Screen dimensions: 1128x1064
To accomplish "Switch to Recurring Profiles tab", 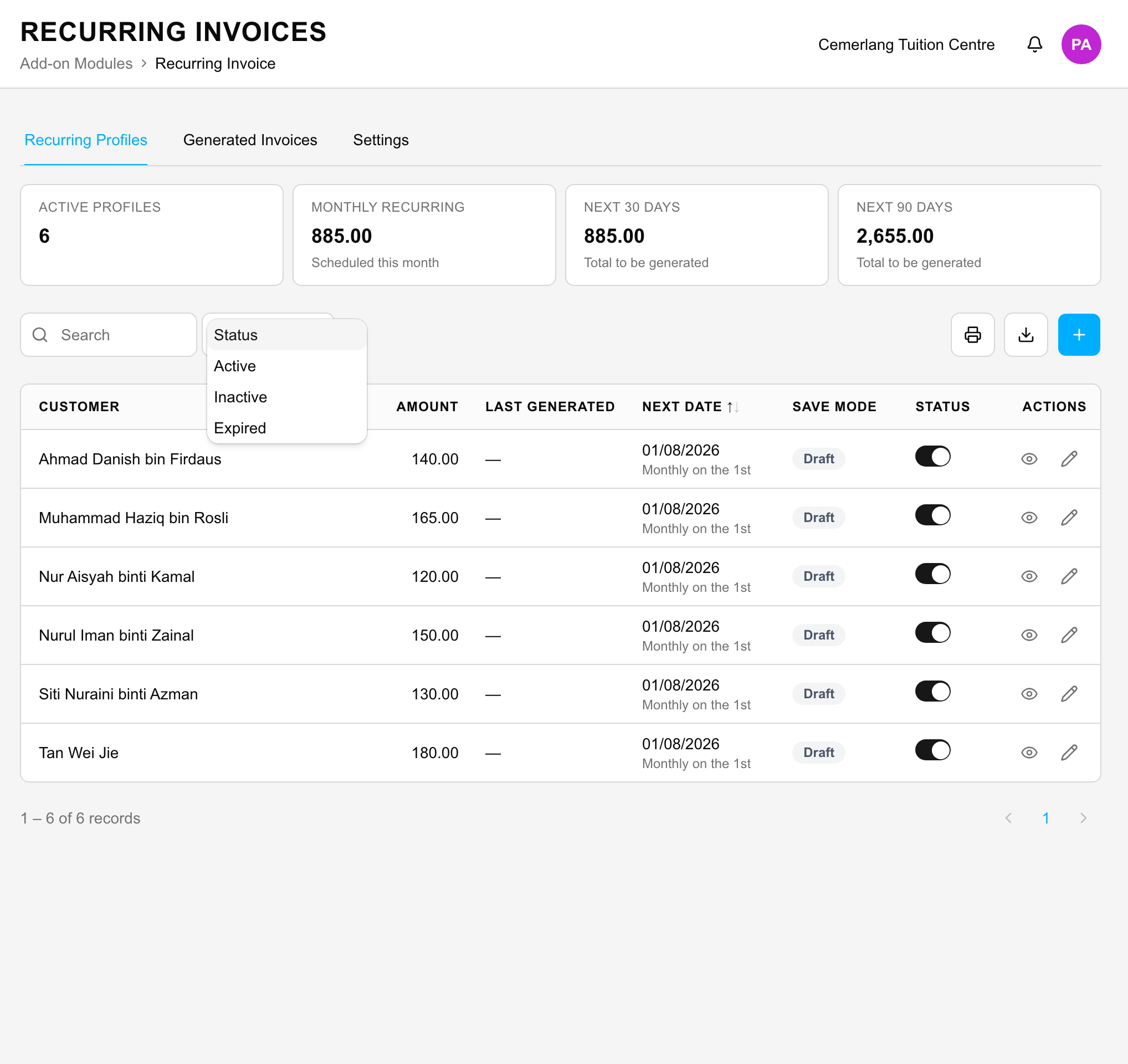I will [86, 140].
